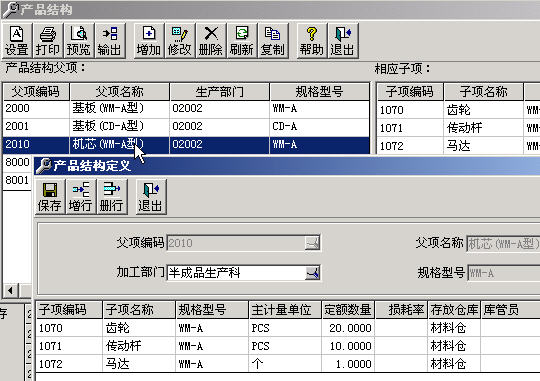Click cell 1070 in definition grid
This screenshot has height=381, width=540.
click(69, 328)
